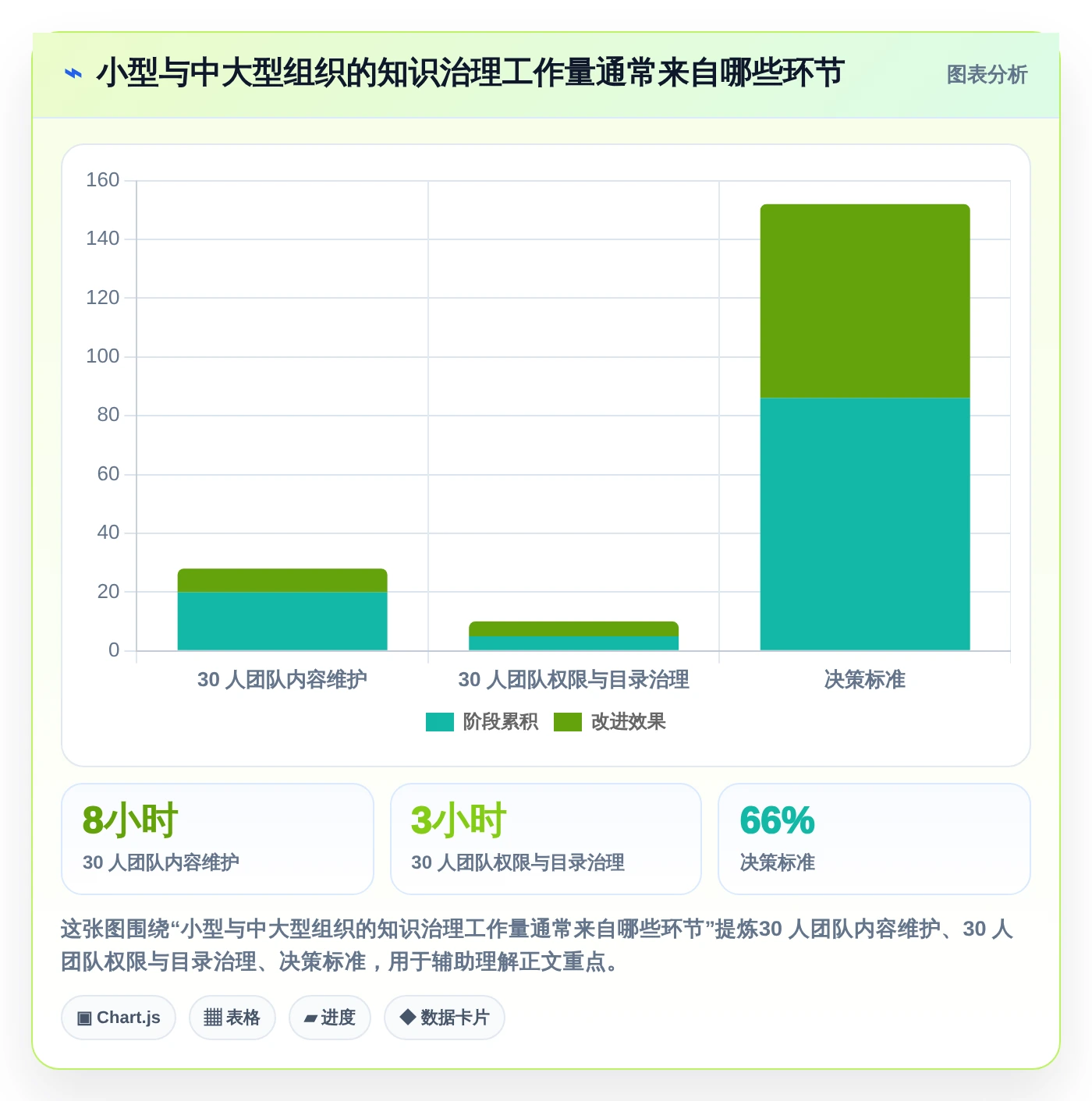
Task: Click the green 改进效果 legend color swatch
Action: coord(567,722)
